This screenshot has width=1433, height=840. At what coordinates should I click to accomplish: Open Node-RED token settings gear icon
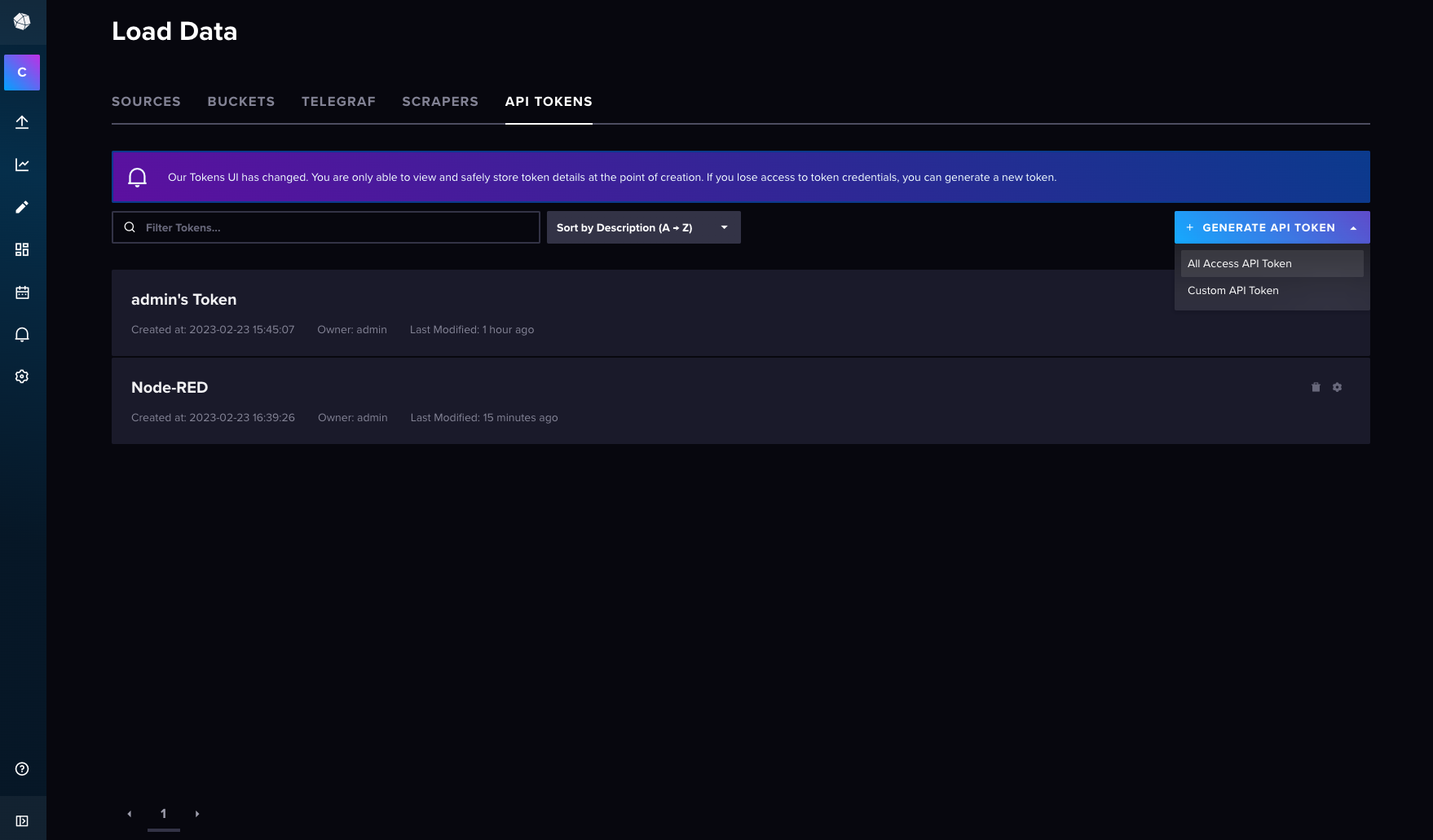(1337, 387)
